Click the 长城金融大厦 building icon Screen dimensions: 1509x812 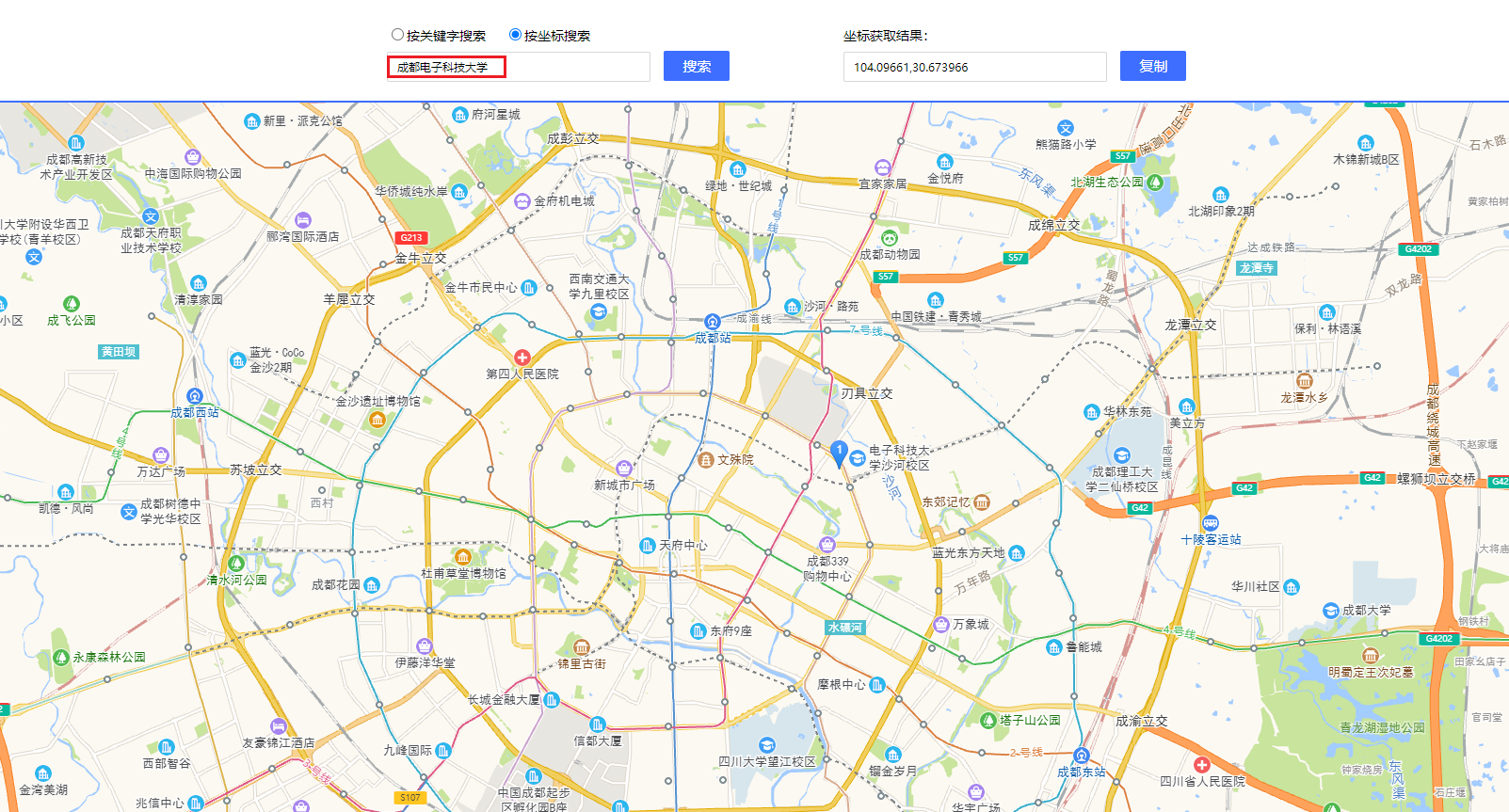[x=552, y=699]
